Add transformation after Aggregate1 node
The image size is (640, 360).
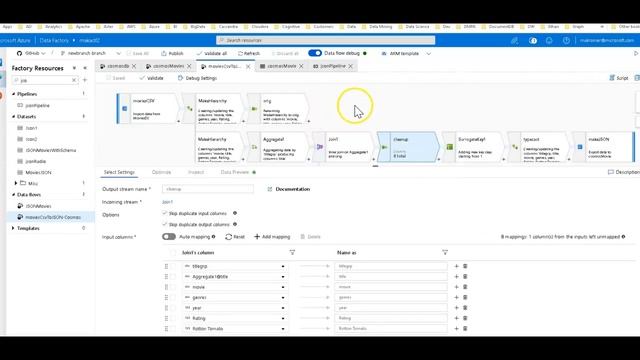[x=309, y=160]
